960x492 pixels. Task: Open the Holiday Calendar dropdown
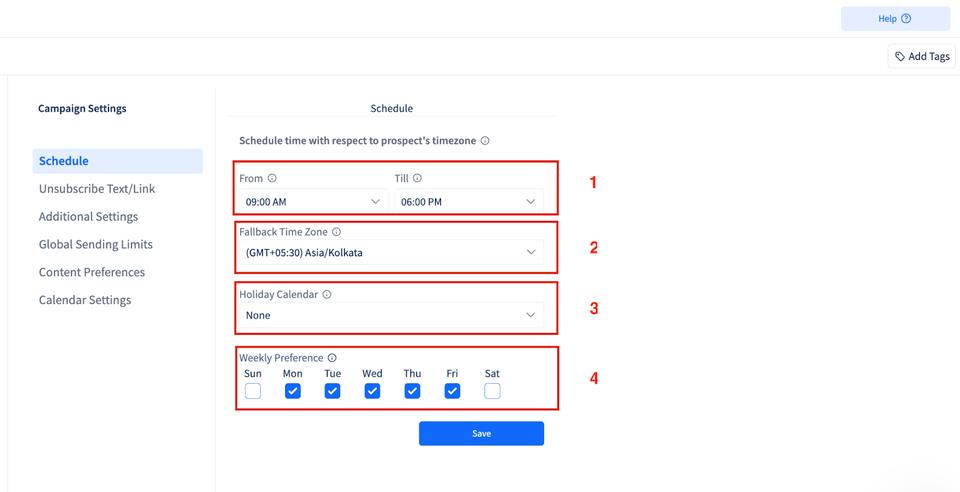[x=391, y=315]
